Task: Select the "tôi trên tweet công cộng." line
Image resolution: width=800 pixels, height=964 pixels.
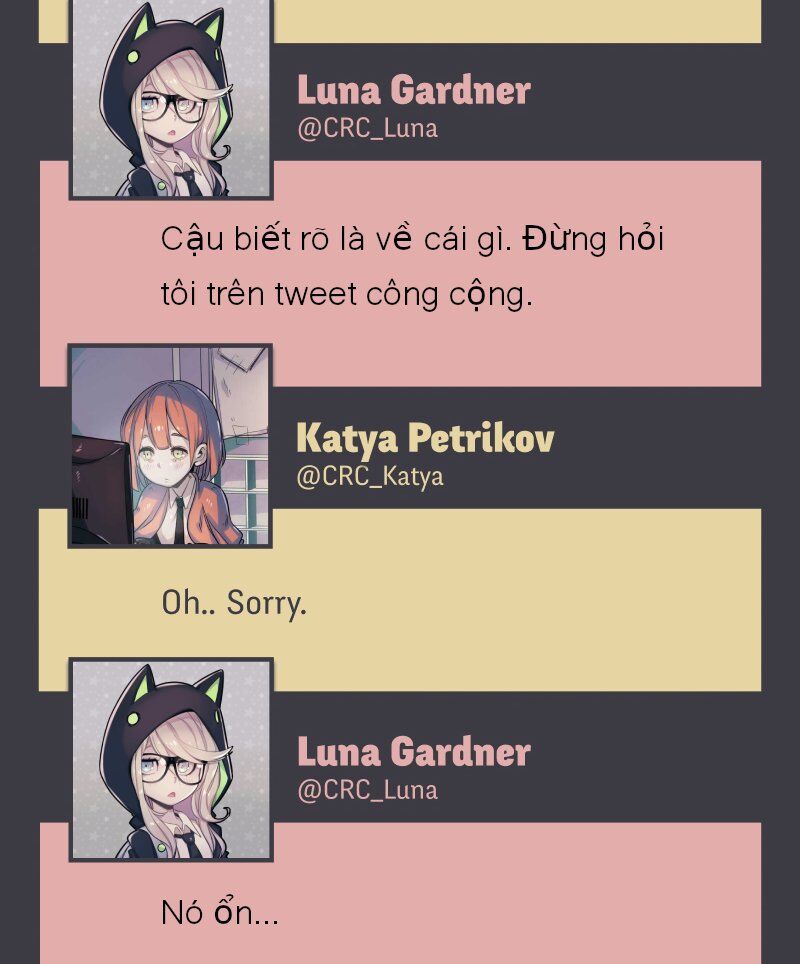Action: pos(347,294)
